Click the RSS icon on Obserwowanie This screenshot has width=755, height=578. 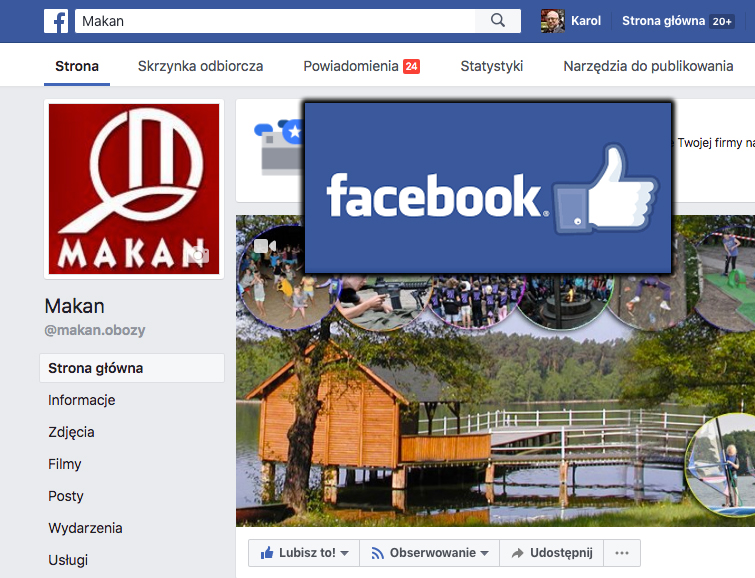[x=378, y=553]
